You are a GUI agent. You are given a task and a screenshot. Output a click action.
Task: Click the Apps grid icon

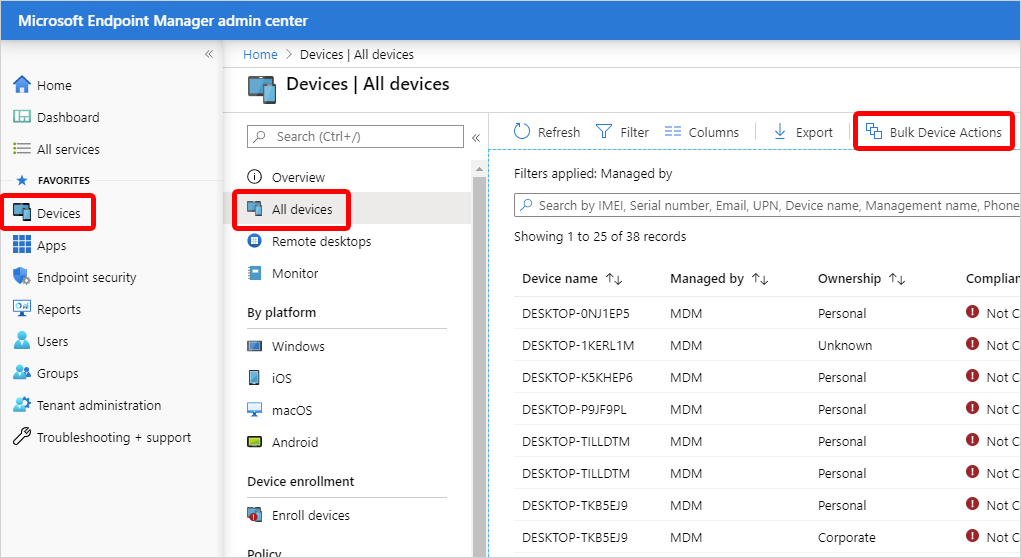[21, 245]
